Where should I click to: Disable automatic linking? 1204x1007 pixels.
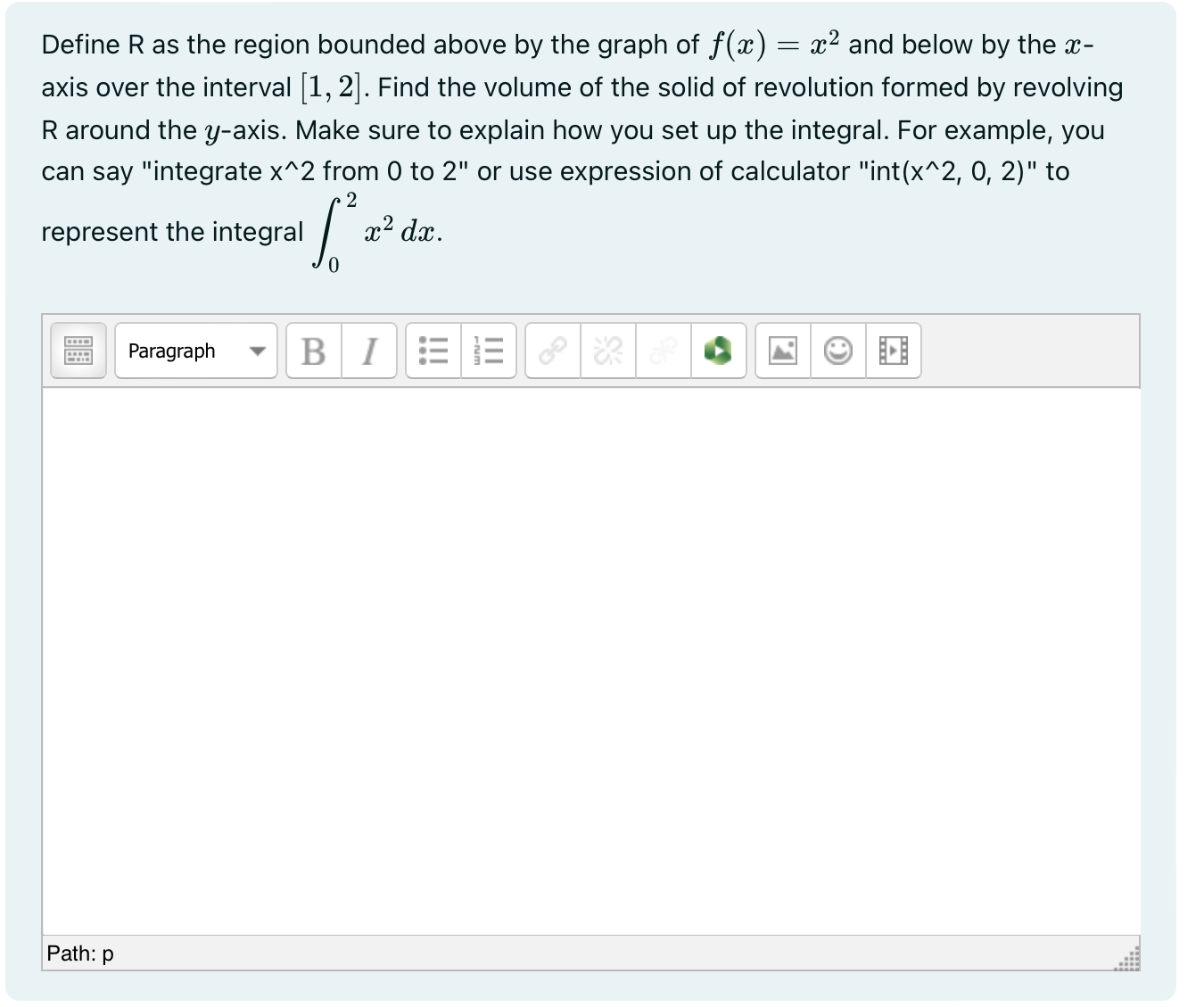coord(664,351)
